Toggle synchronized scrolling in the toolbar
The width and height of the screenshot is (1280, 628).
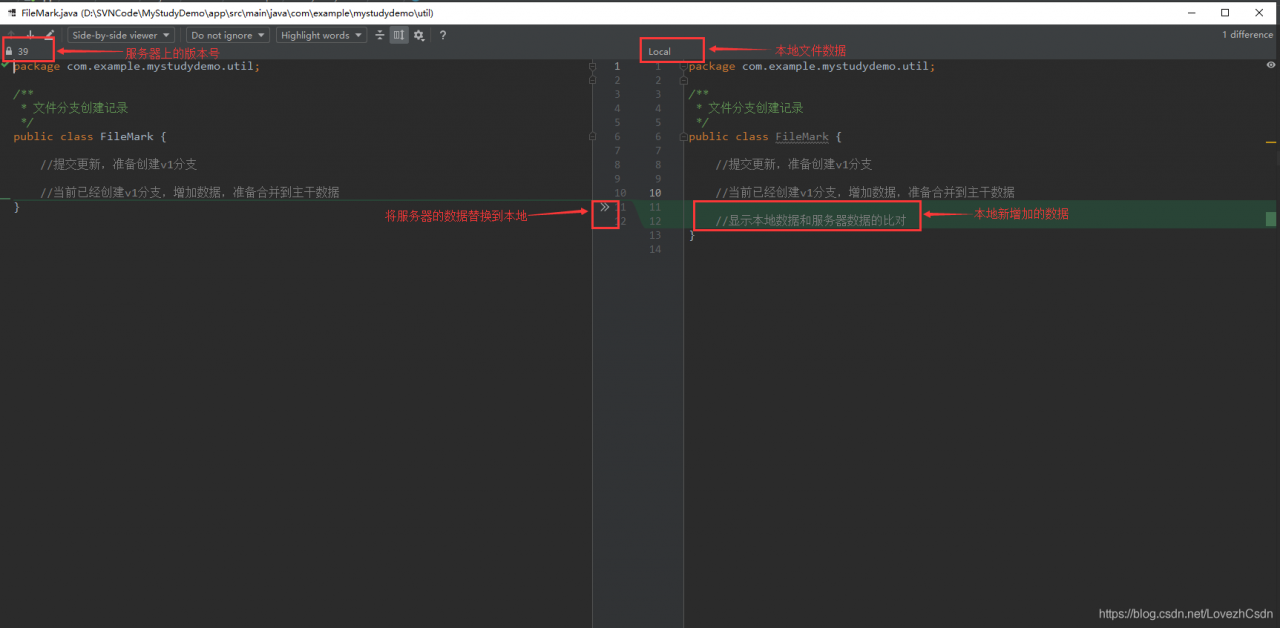pyautogui.click(x=398, y=35)
